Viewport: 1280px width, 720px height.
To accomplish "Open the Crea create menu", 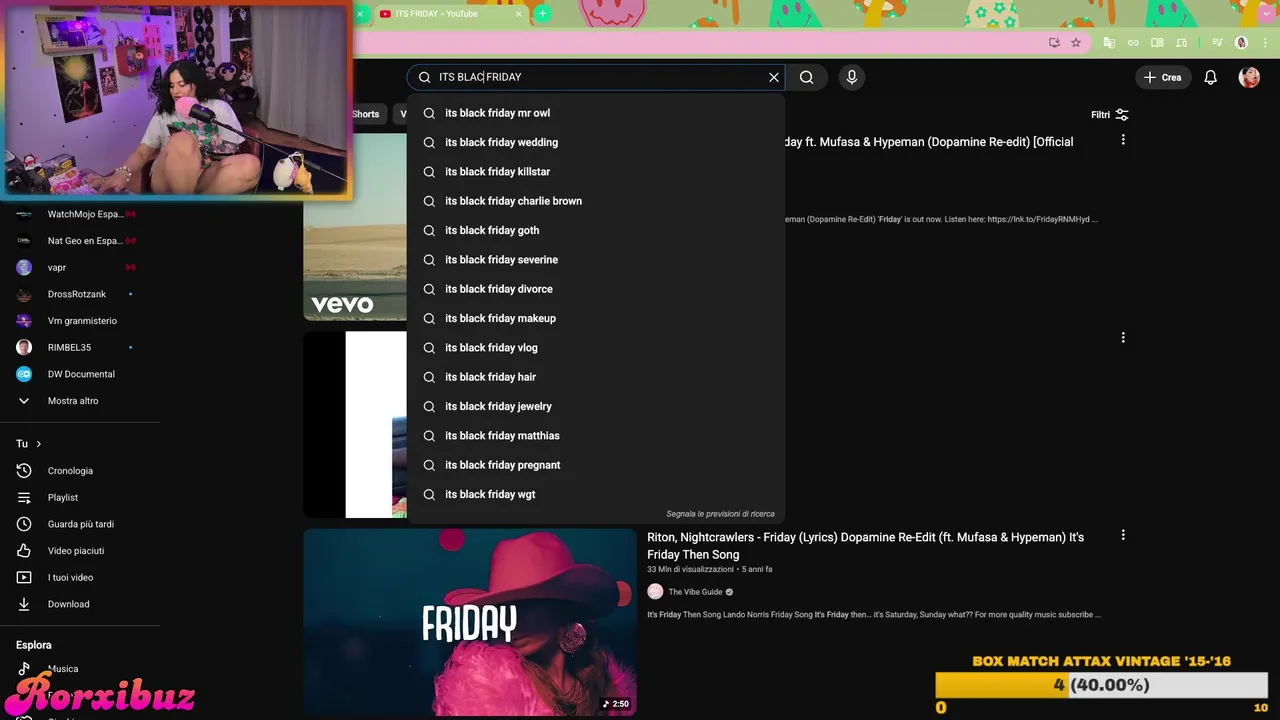I will point(1163,77).
